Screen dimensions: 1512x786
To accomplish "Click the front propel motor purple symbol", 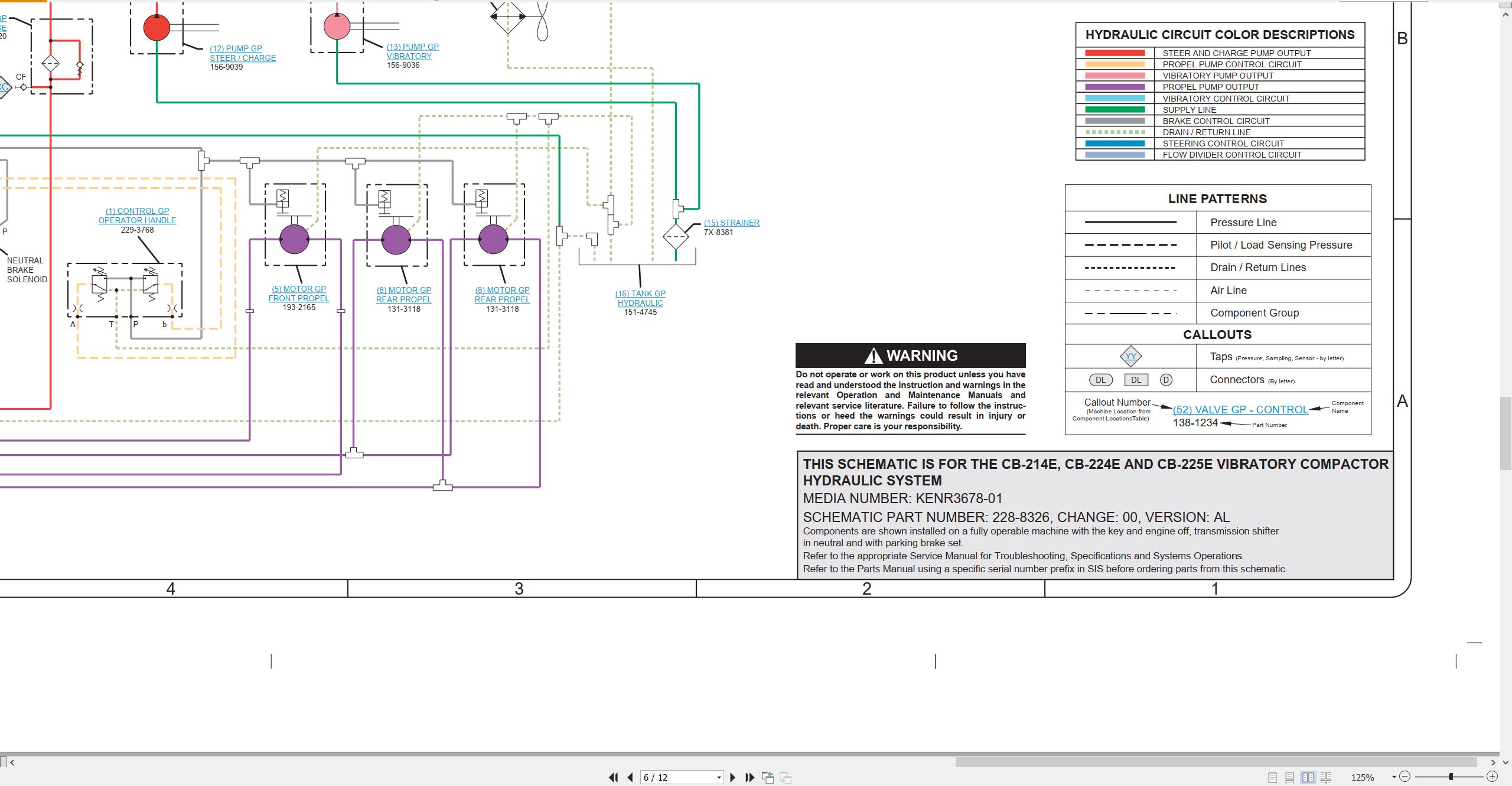I will click(x=294, y=240).
